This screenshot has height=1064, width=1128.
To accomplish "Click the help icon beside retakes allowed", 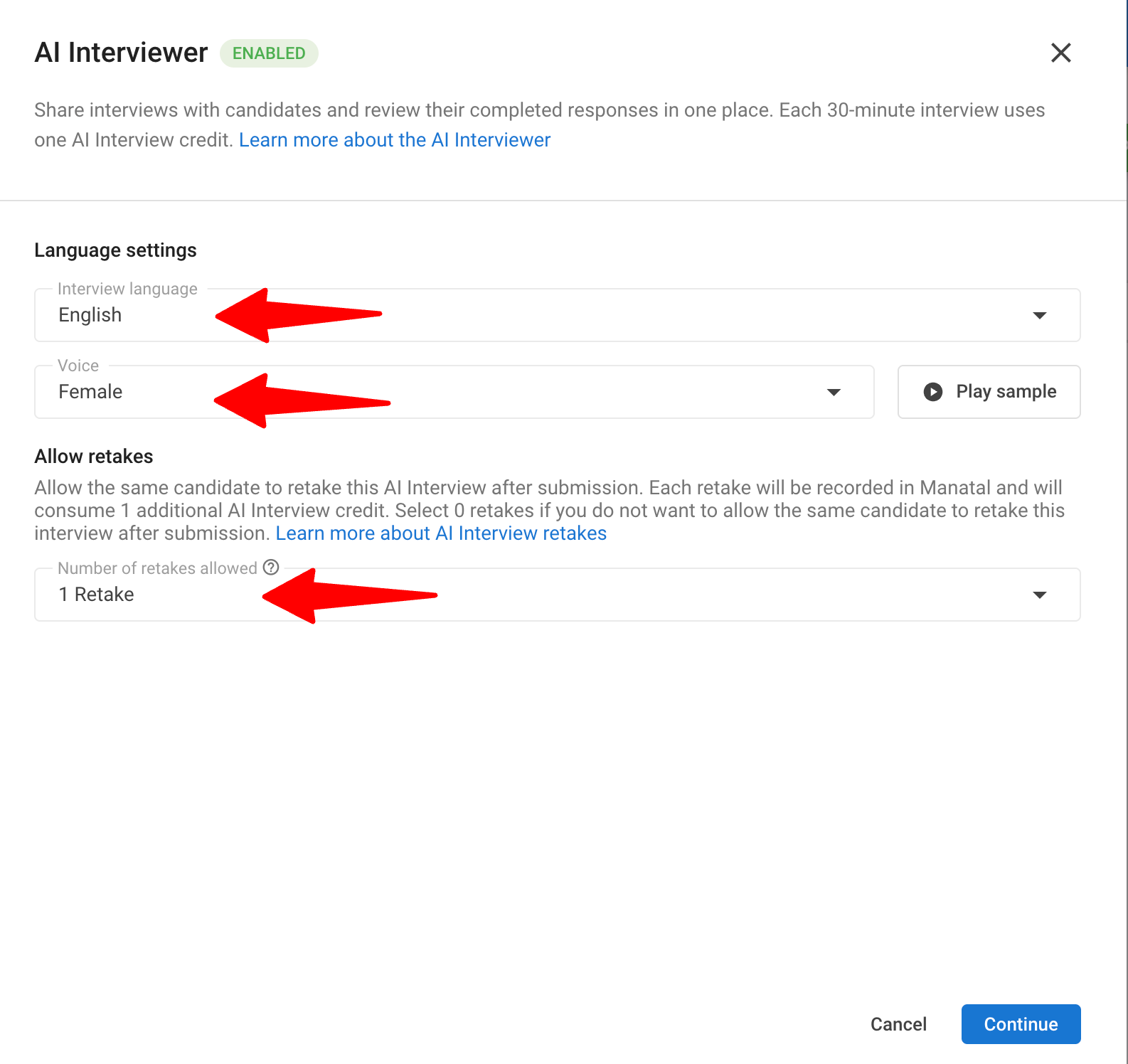I will (x=271, y=567).
